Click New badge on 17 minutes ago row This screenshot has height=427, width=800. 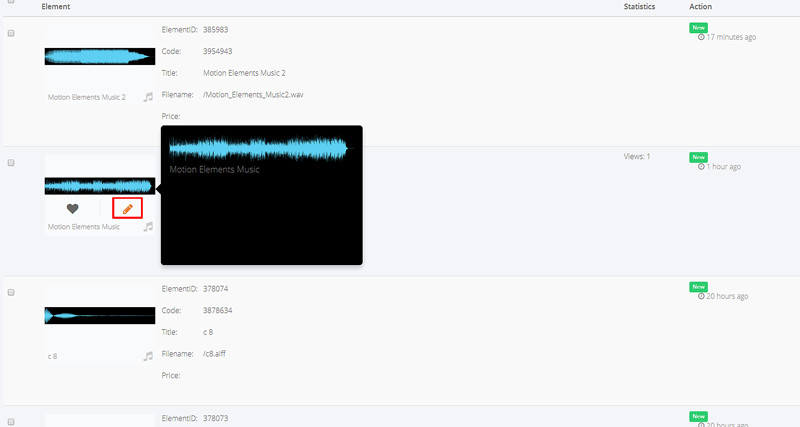point(698,28)
